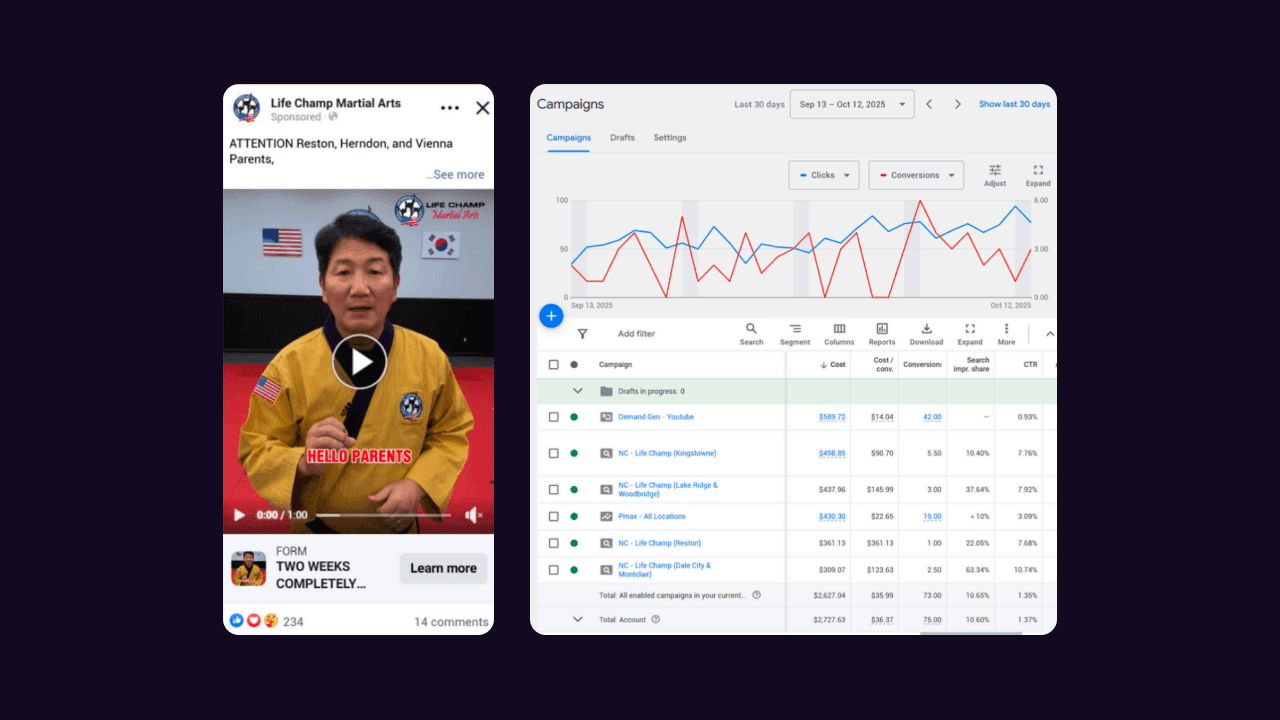Viewport: 1280px width, 720px height.
Task: Click the Download icon
Action: [x=926, y=334]
